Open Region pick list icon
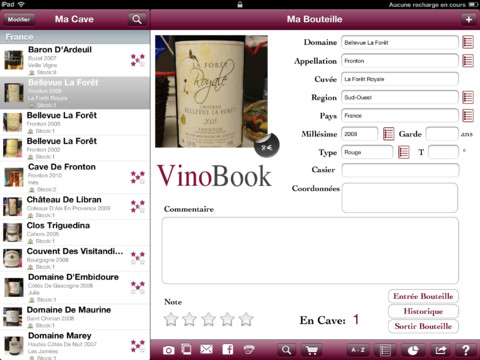This screenshot has width=480, height=360. [x=468, y=97]
